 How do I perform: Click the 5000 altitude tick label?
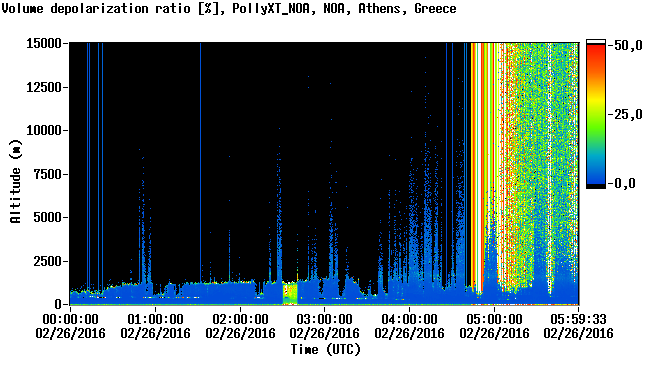click(x=48, y=217)
